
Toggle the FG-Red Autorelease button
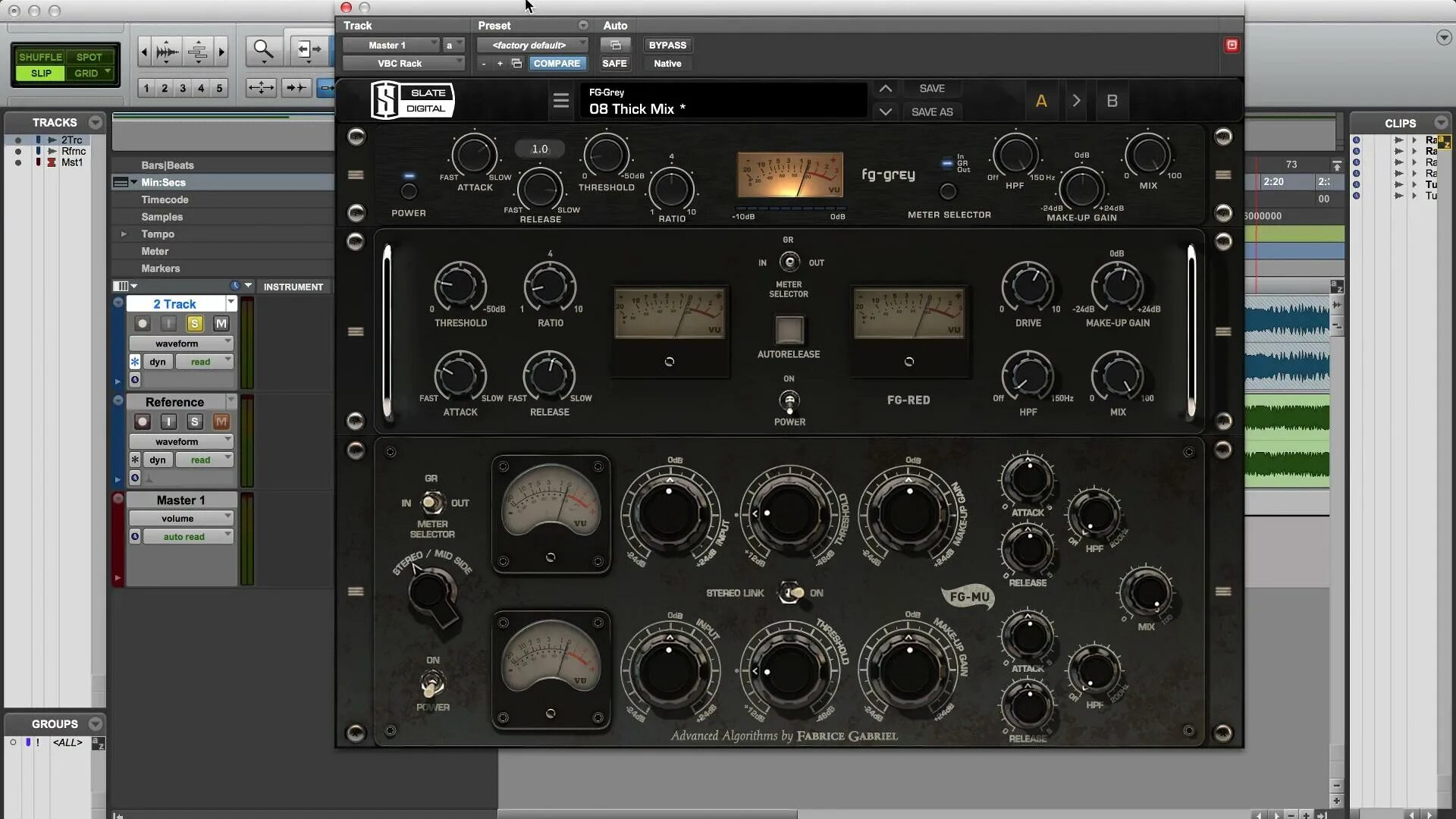[x=789, y=331]
